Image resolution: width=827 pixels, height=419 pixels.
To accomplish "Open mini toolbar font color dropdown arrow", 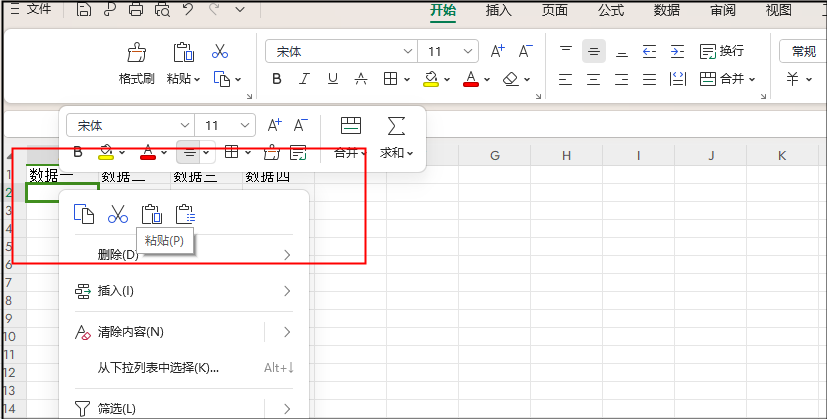I will [164, 153].
